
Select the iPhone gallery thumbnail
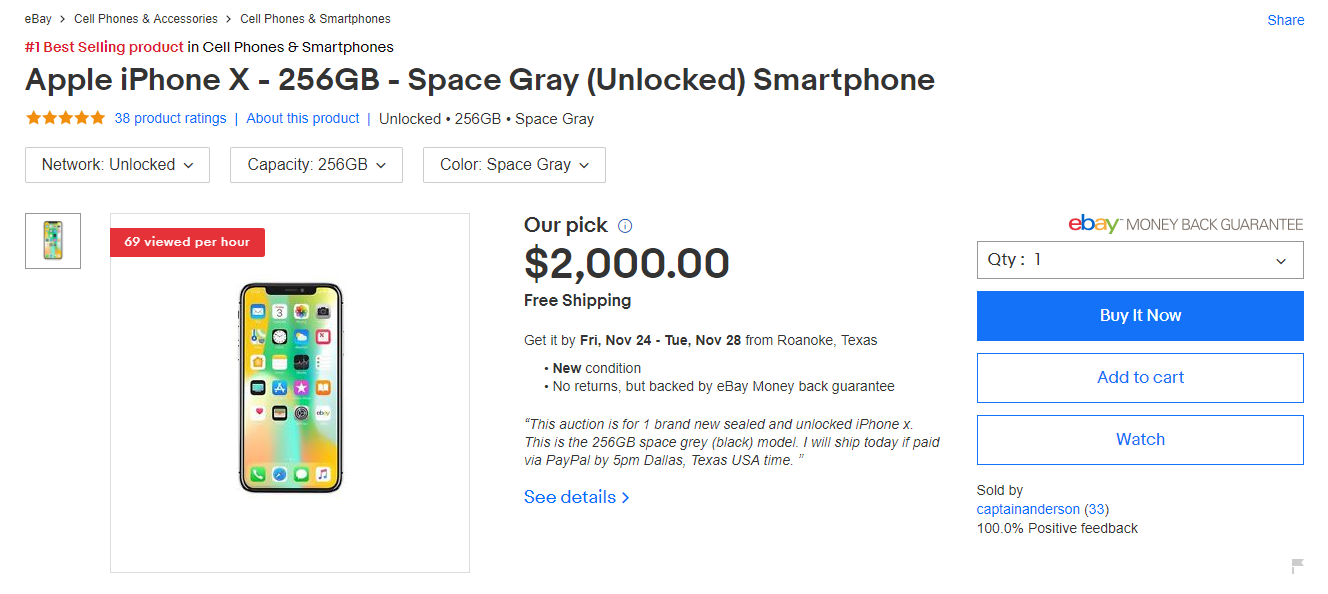52,240
